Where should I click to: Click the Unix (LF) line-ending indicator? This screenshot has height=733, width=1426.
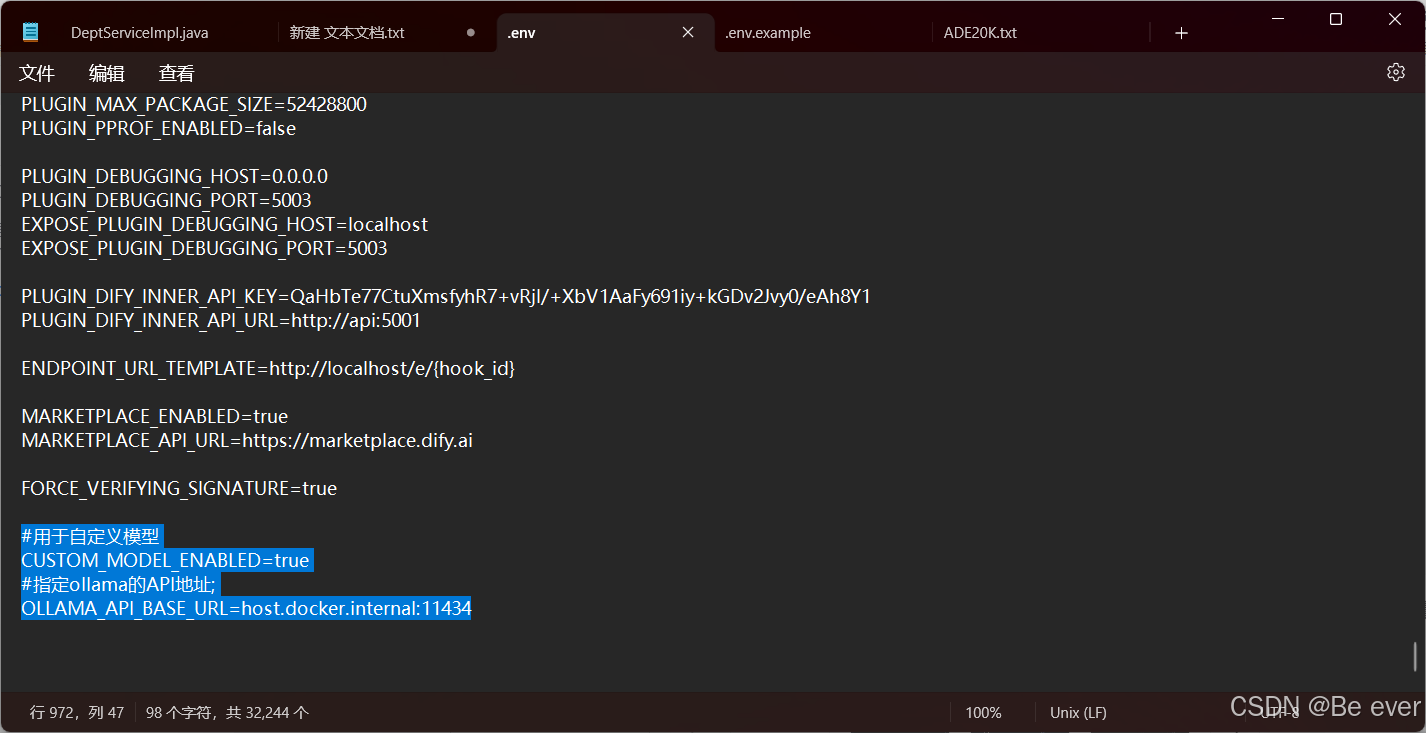click(x=1077, y=712)
